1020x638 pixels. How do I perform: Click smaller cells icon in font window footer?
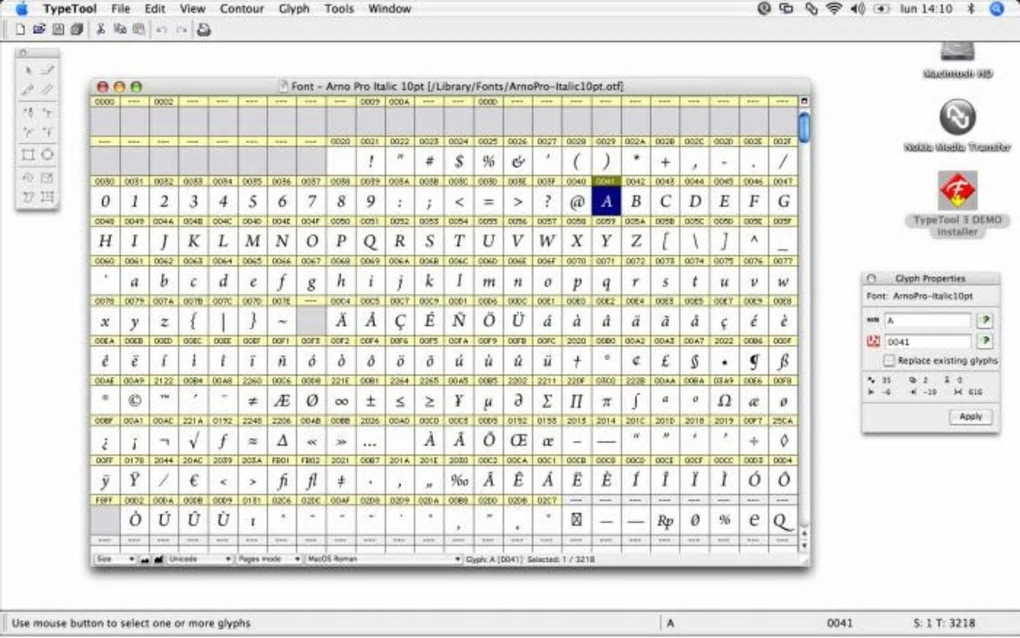pyautogui.click(x=146, y=559)
